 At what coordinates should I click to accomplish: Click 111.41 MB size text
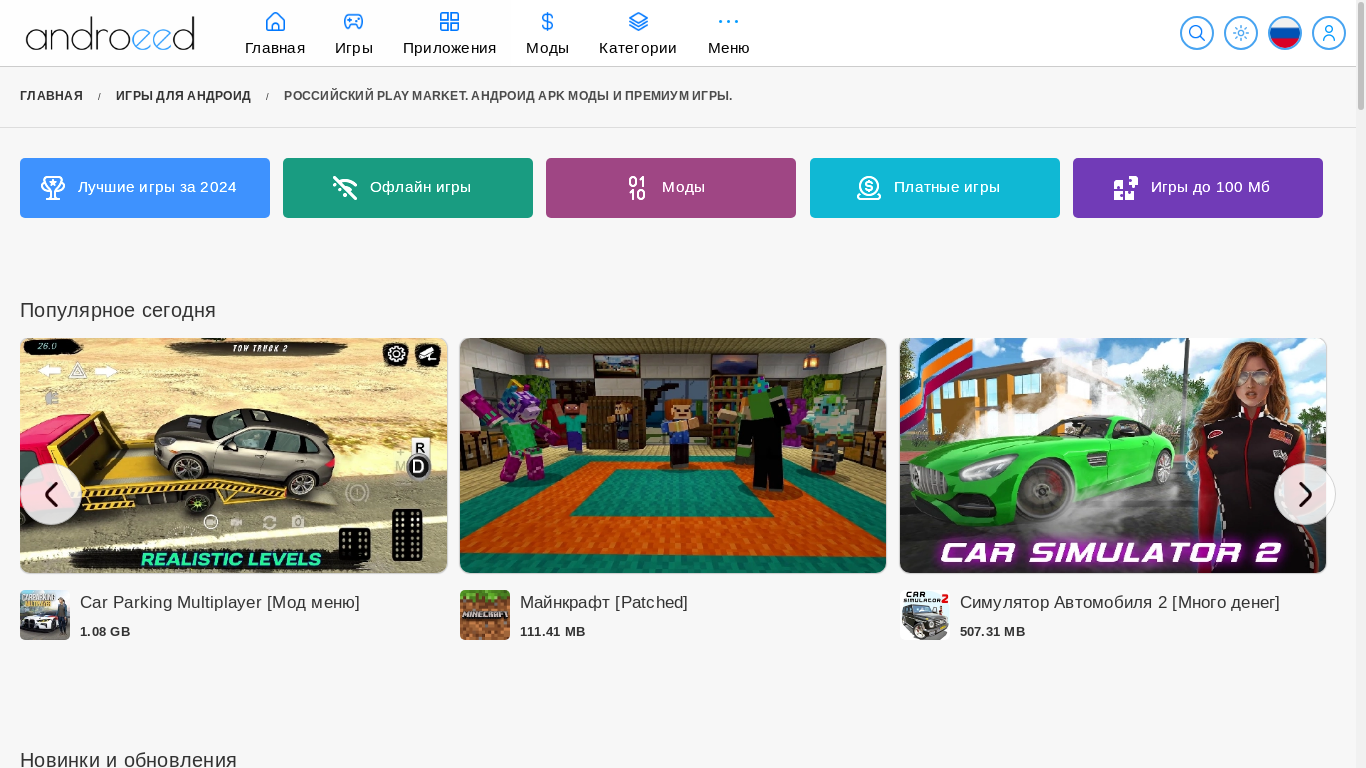click(553, 632)
